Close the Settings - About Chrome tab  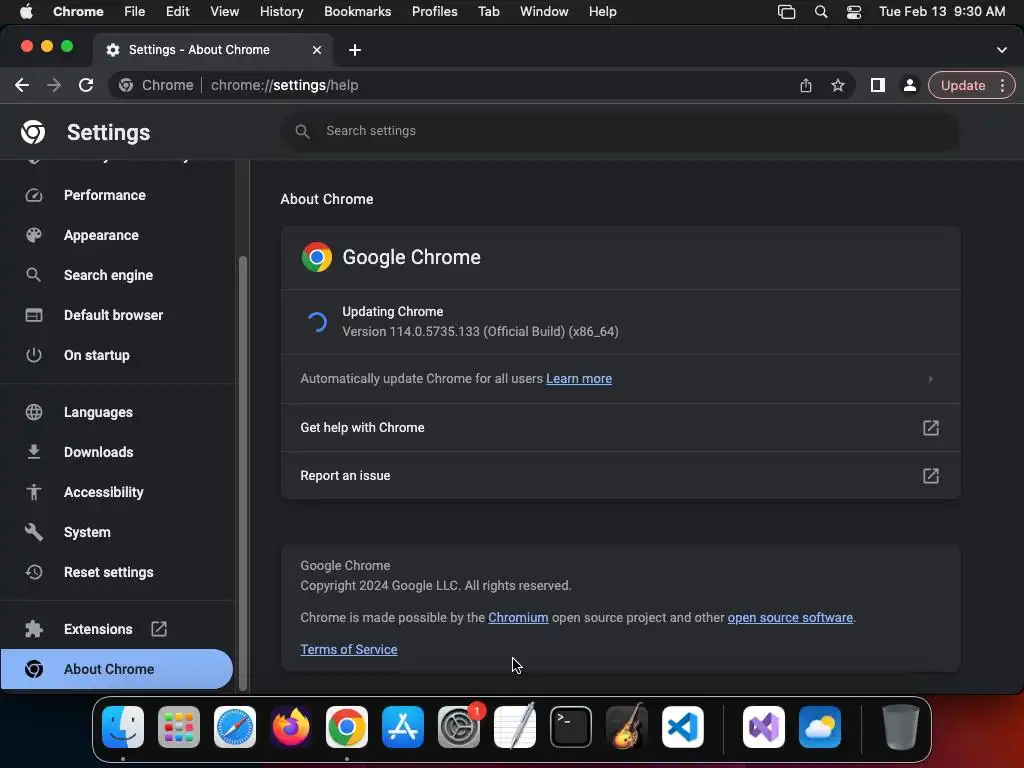317,50
